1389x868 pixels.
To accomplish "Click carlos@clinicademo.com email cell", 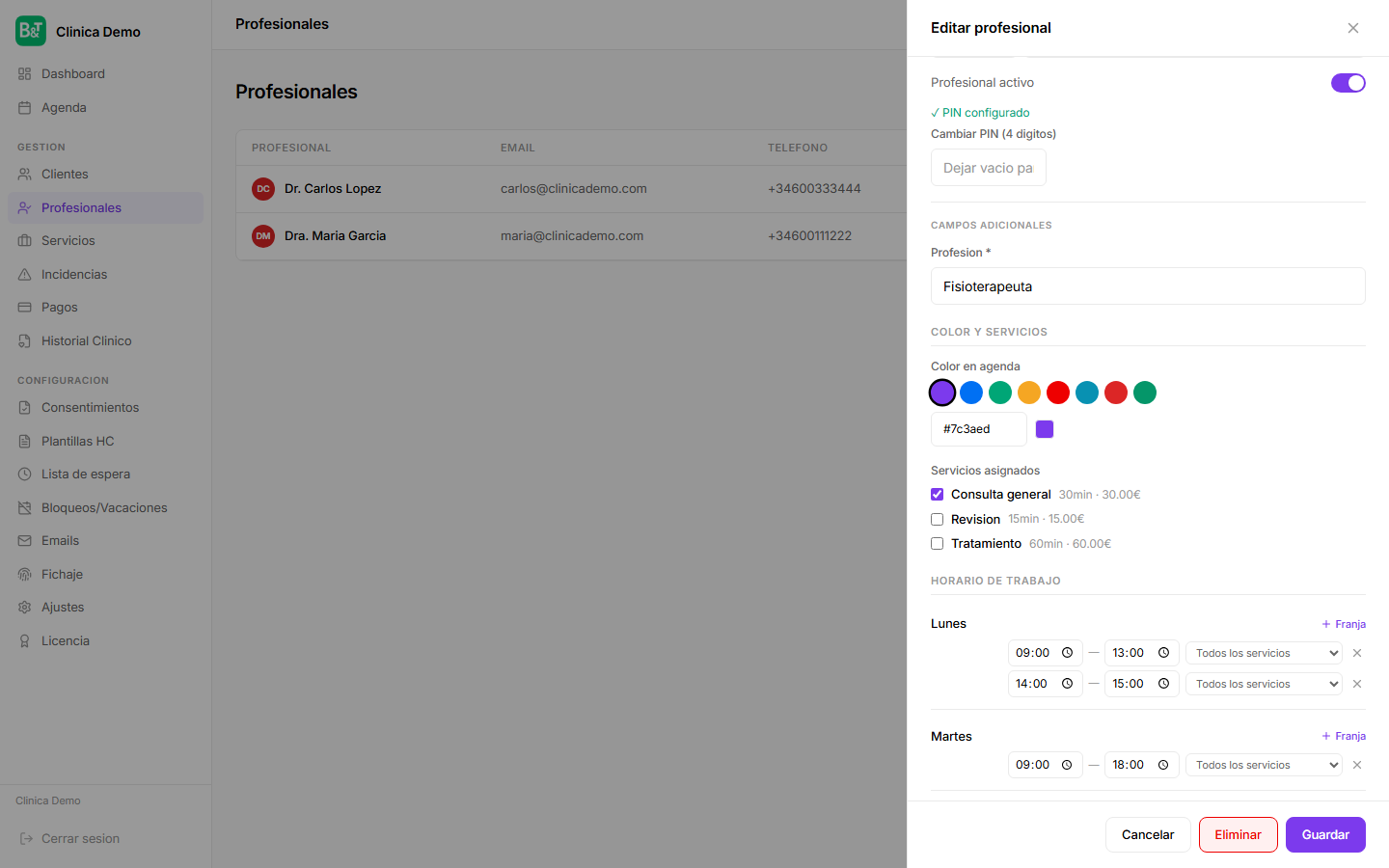I will (x=574, y=189).
